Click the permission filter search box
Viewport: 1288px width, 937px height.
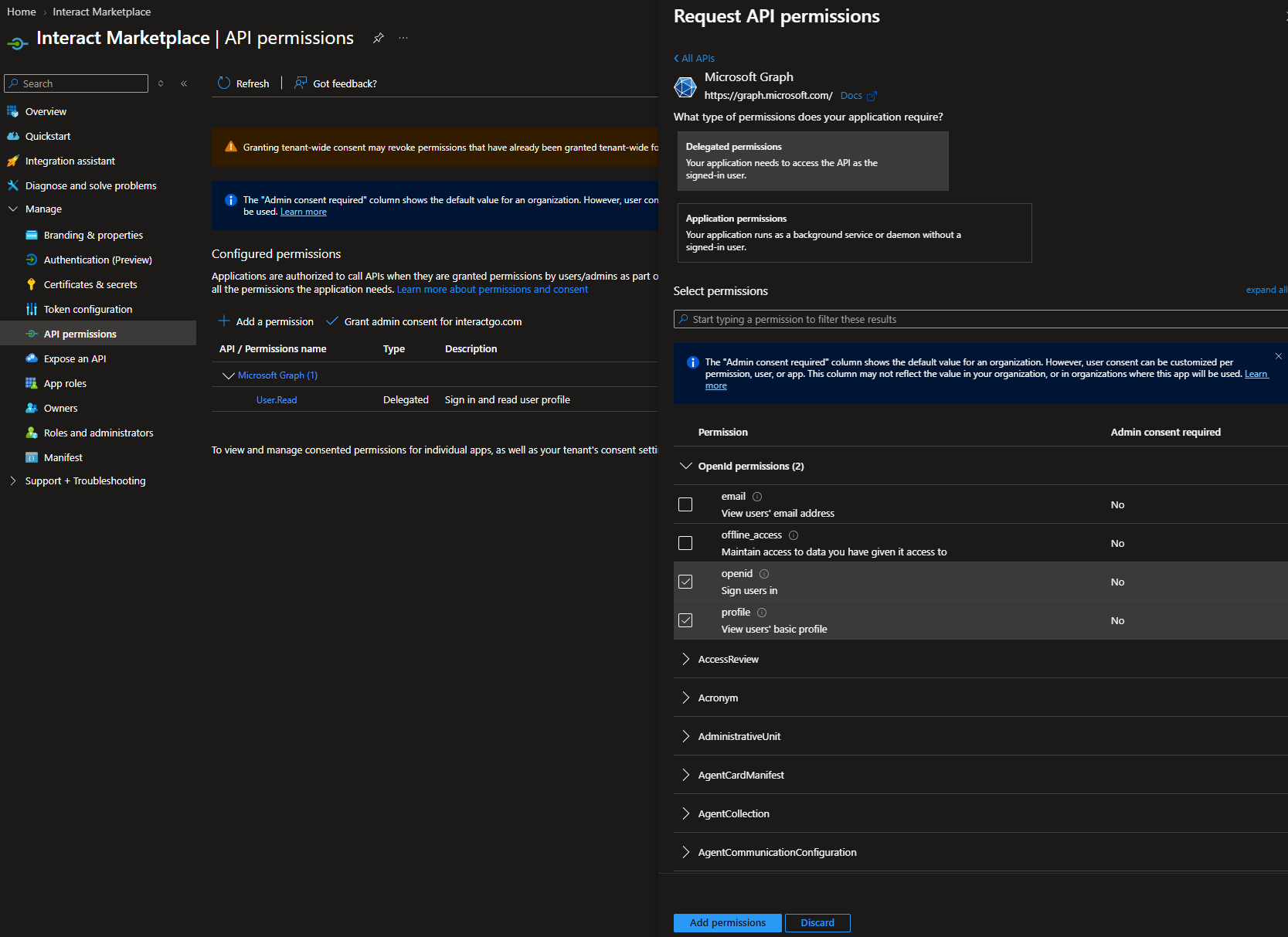(980, 319)
